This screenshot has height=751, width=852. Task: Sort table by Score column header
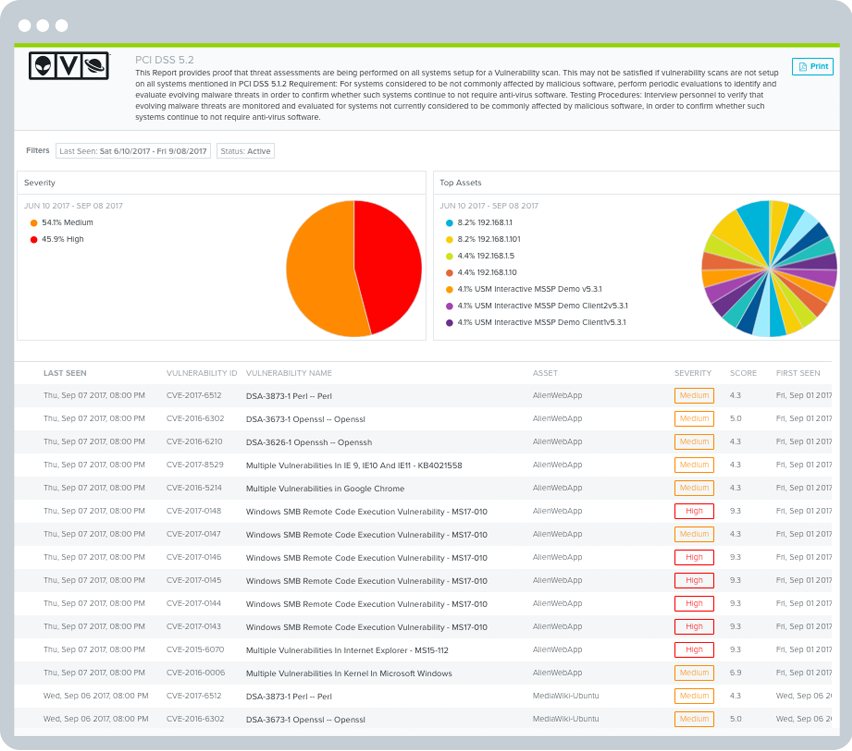coord(743,373)
